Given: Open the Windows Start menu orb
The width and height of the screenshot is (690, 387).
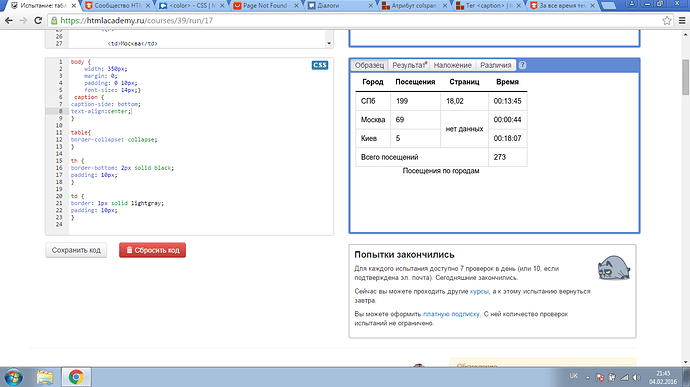Looking at the screenshot, I should [13, 377].
